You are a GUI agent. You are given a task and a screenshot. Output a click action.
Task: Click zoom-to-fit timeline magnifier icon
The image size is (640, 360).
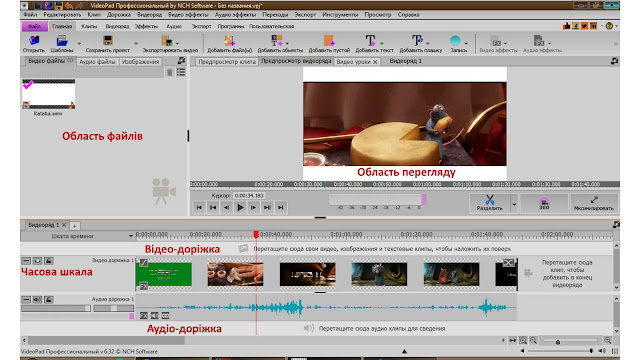[x=523, y=340]
